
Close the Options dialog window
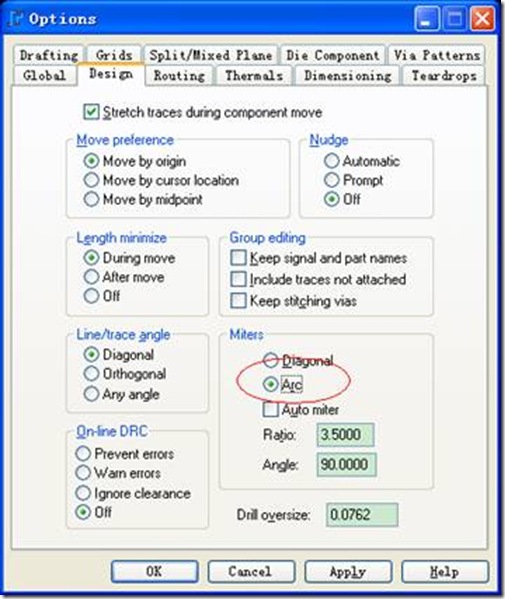(x=482, y=19)
